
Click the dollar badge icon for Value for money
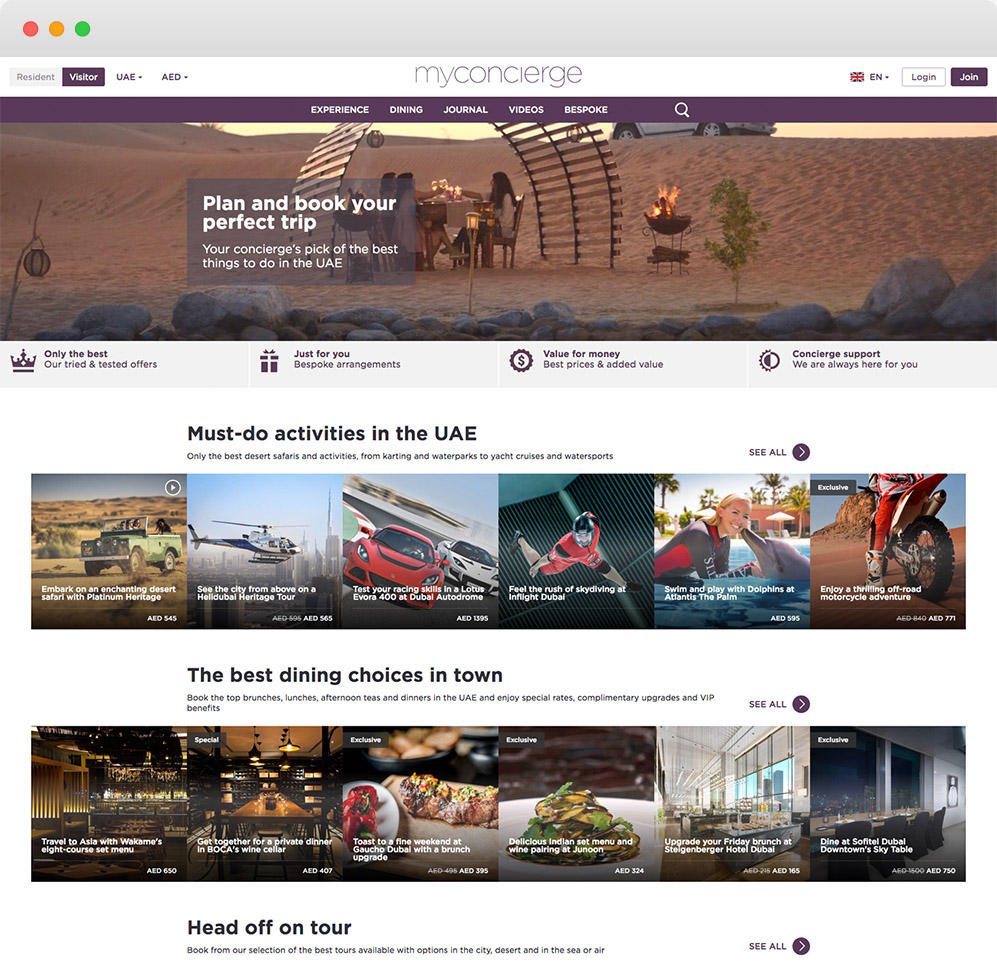[520, 360]
